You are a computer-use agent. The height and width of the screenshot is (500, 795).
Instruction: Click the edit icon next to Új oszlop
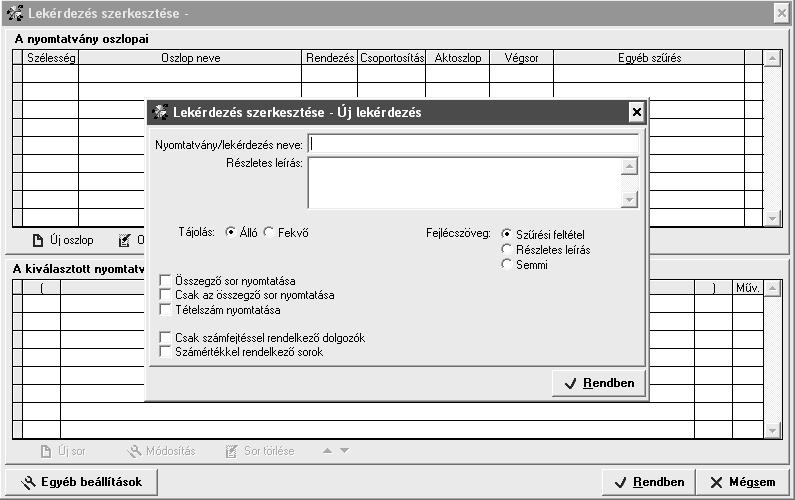pyautogui.click(x=124, y=240)
